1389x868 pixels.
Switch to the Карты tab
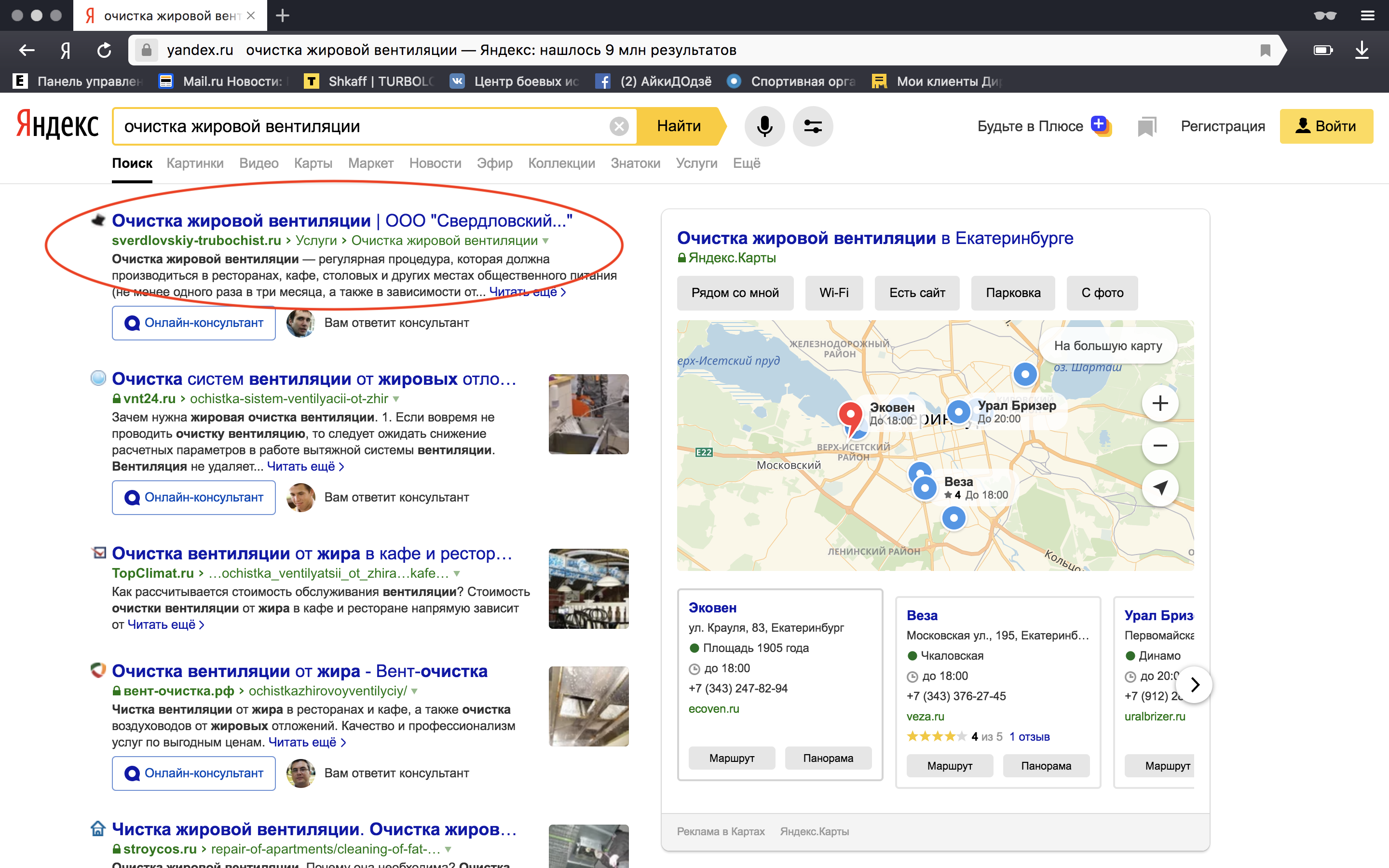click(313, 163)
